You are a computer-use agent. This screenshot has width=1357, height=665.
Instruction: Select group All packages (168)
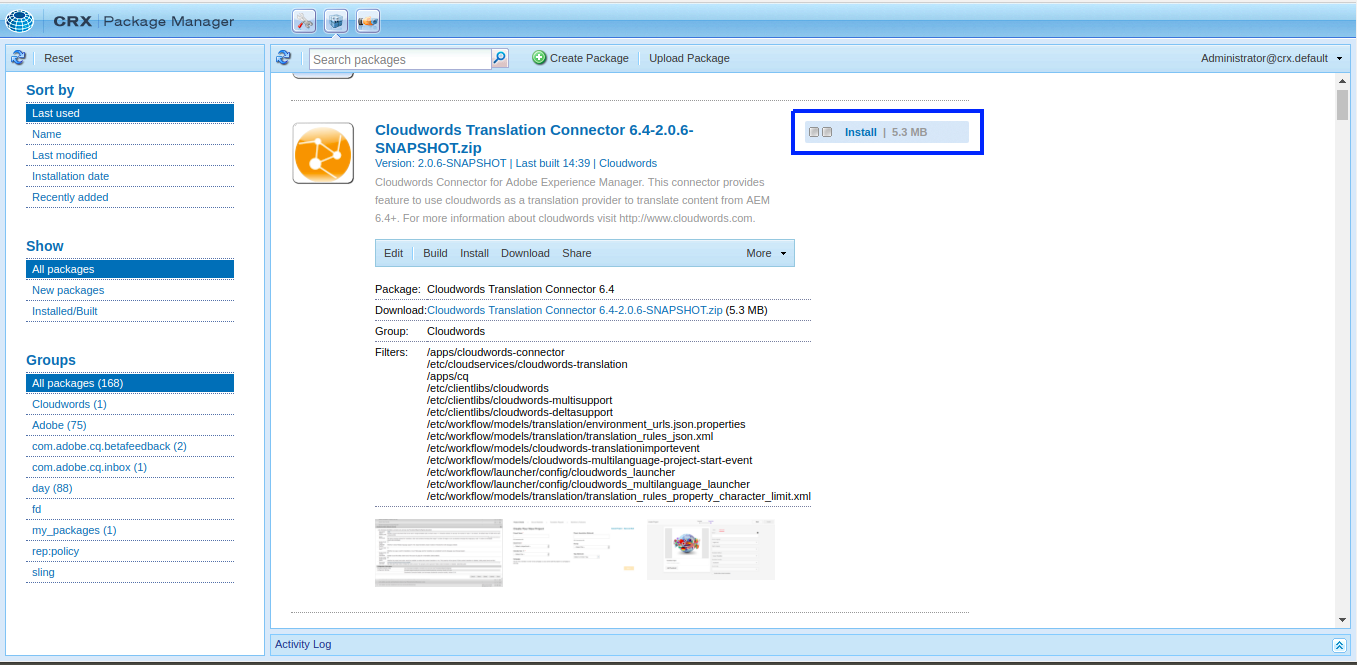pyautogui.click(x=130, y=383)
